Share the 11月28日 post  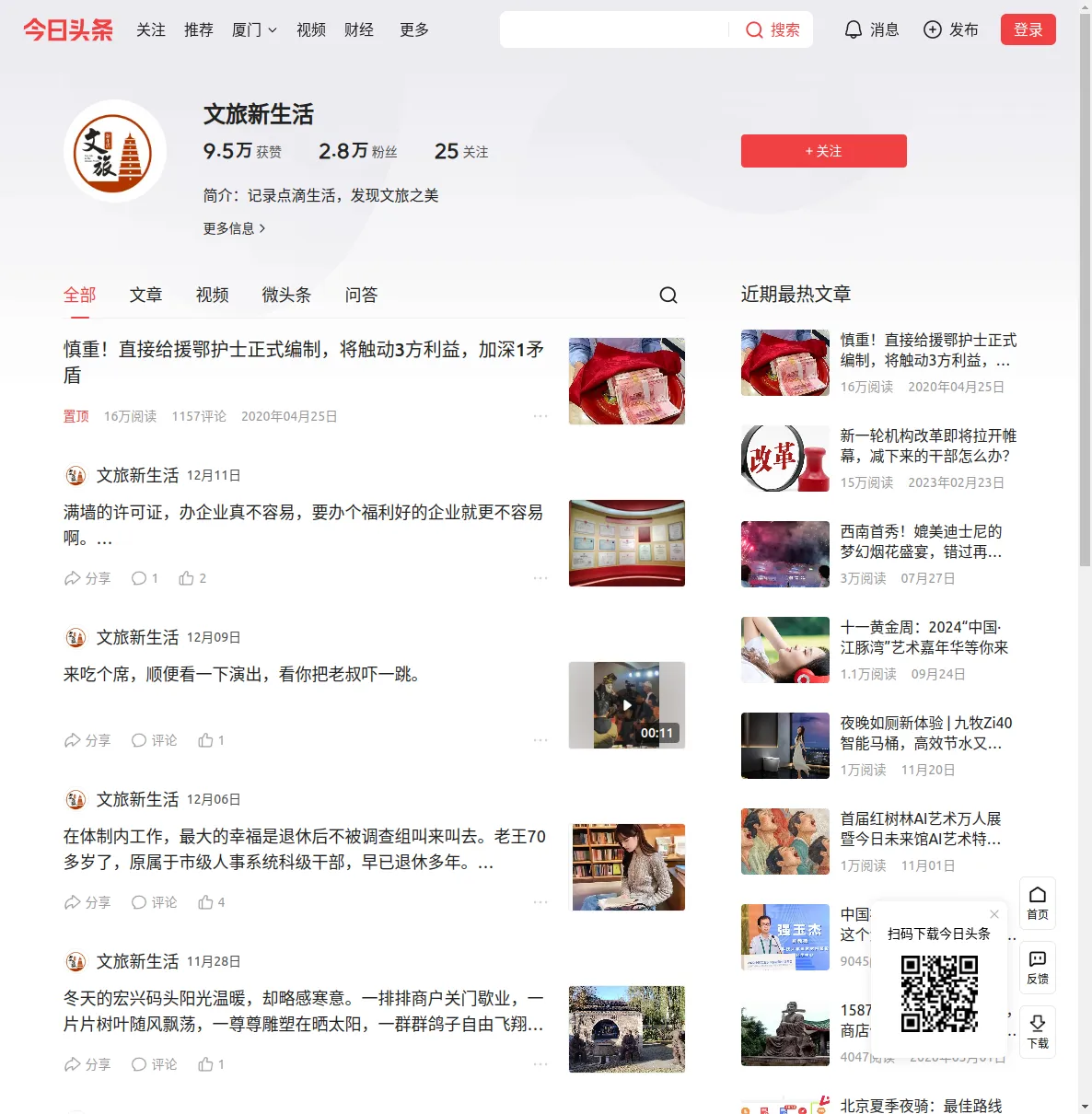87,1064
